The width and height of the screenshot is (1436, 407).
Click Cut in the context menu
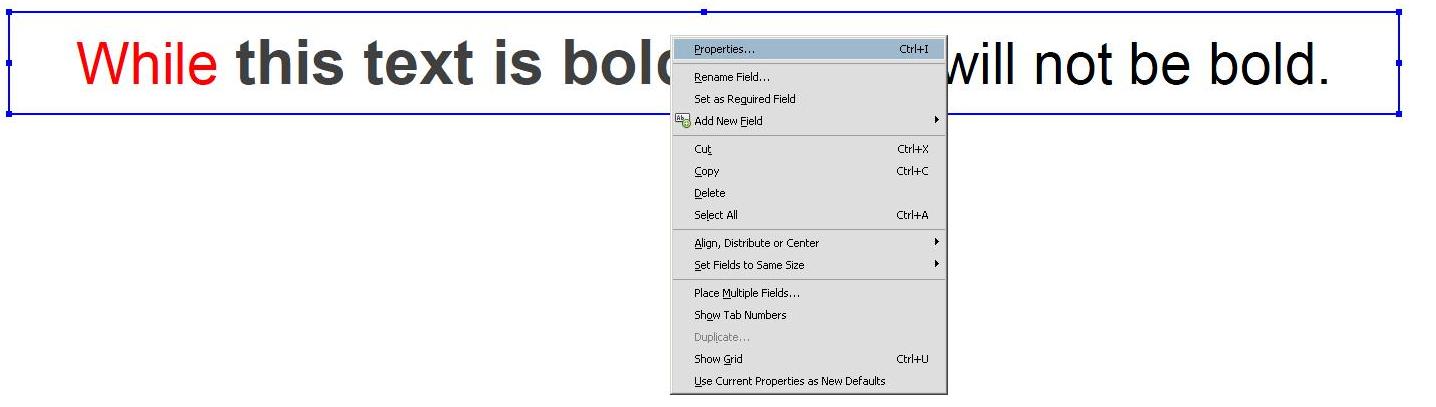703,149
